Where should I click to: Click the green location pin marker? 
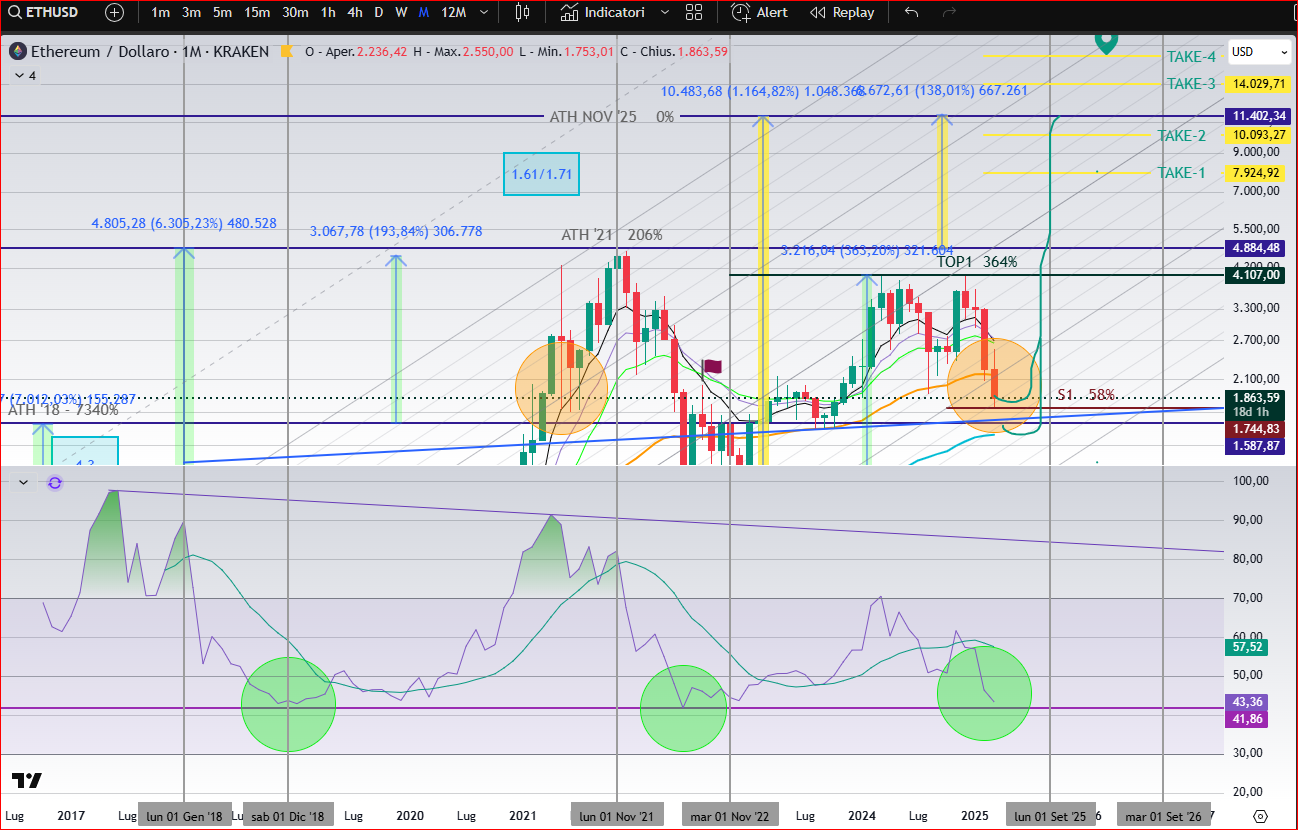pos(1105,42)
